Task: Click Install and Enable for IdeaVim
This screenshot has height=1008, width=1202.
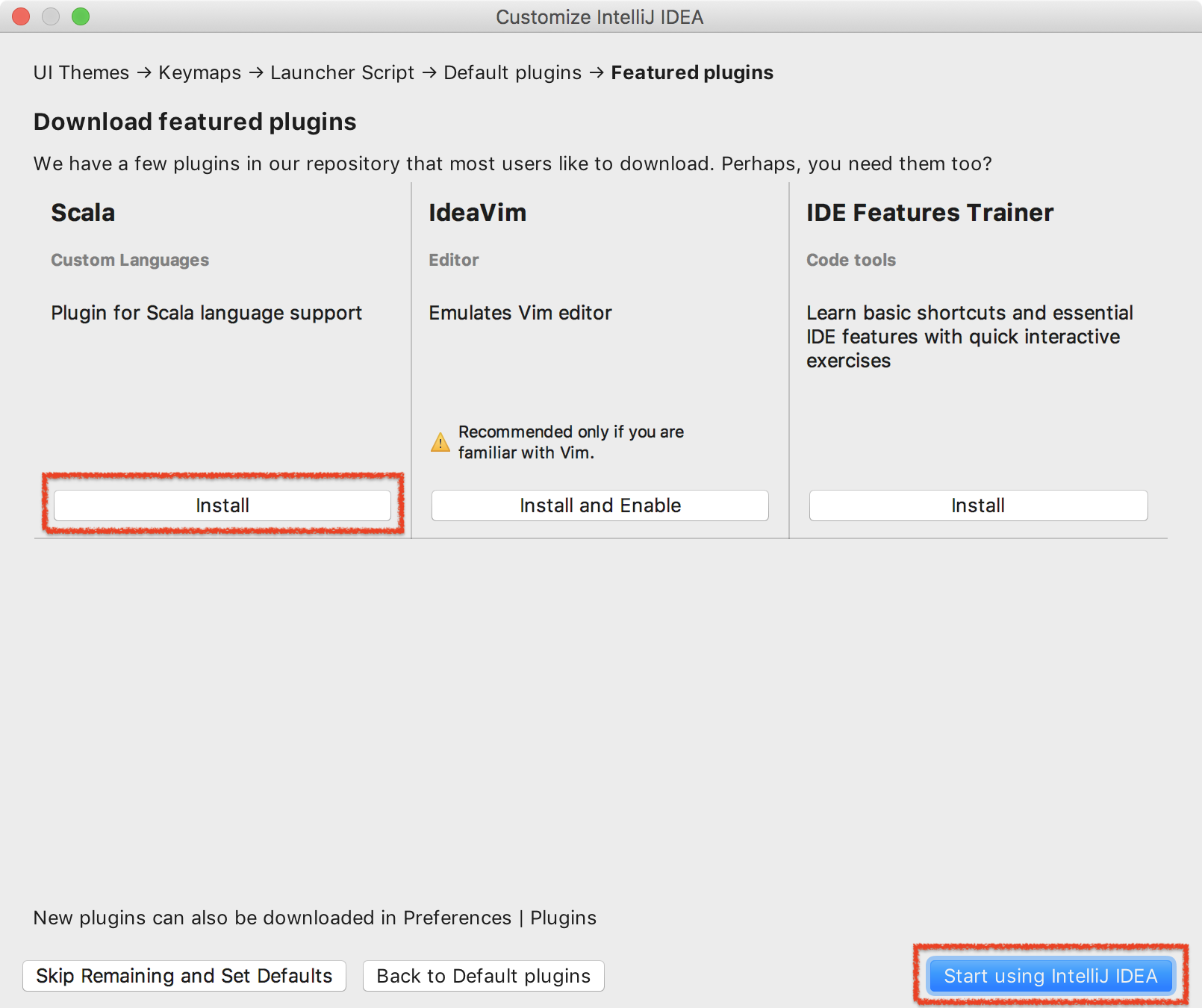Action: pyautogui.click(x=600, y=505)
